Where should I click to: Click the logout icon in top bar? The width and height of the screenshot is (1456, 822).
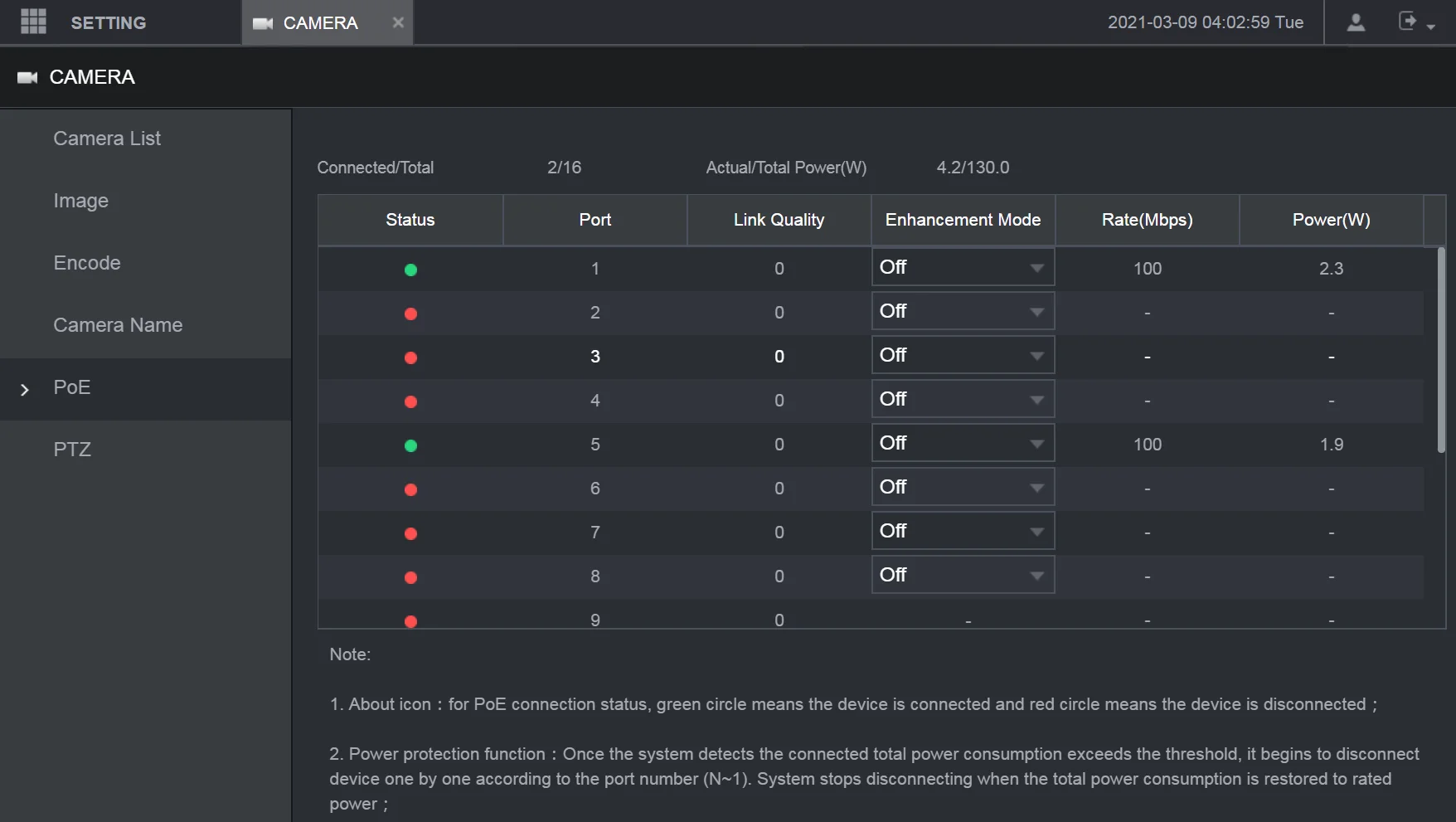click(x=1409, y=22)
